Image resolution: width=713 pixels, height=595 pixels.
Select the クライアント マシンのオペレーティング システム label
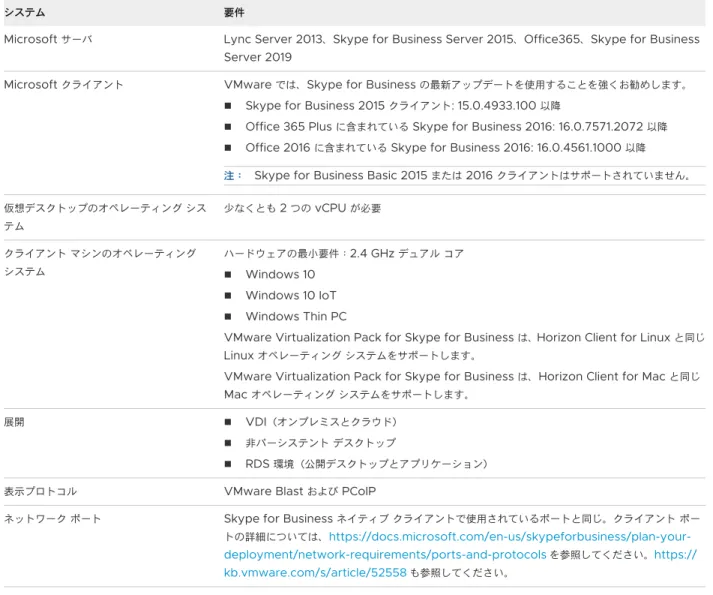click(x=100, y=262)
